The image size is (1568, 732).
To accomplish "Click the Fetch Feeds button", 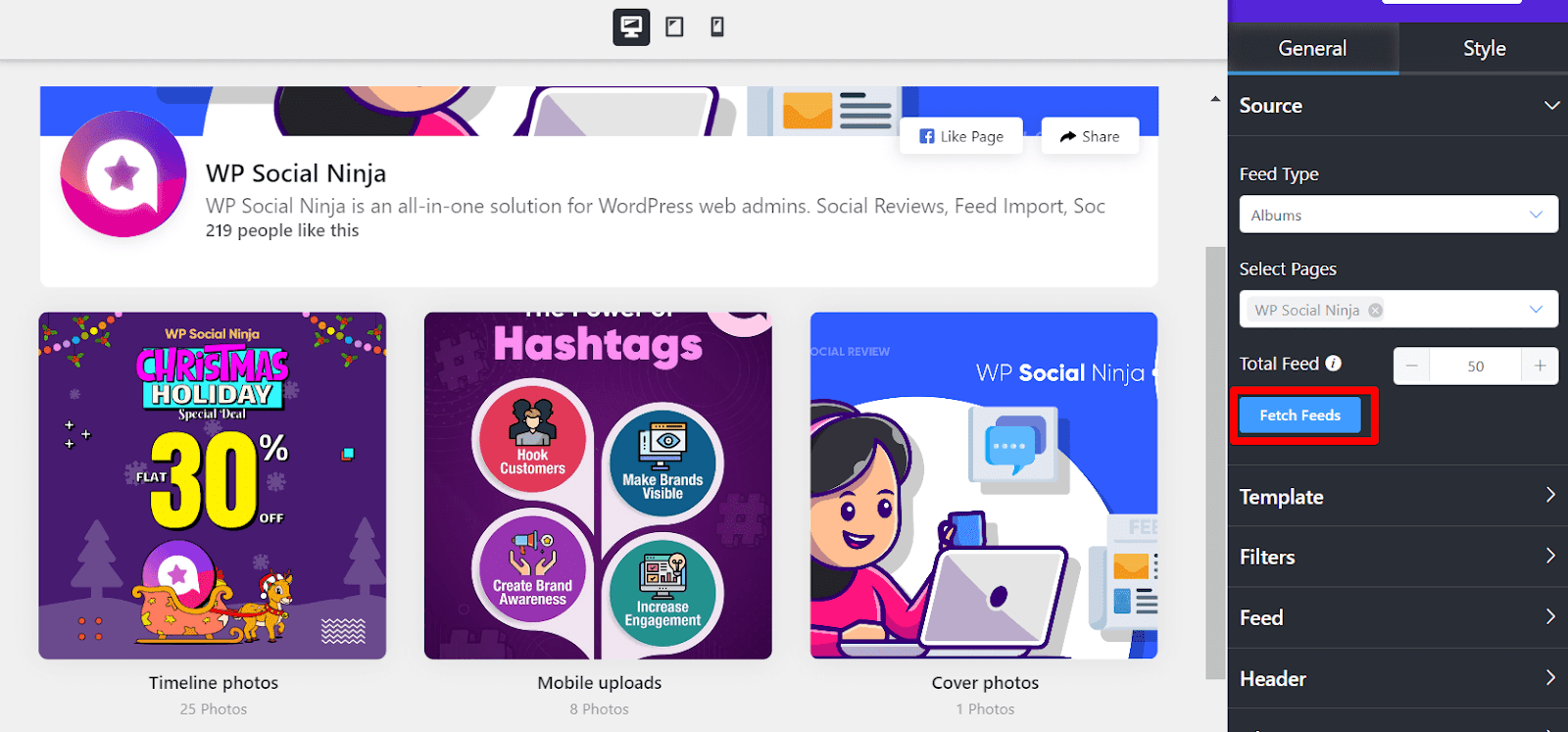I will (1299, 415).
